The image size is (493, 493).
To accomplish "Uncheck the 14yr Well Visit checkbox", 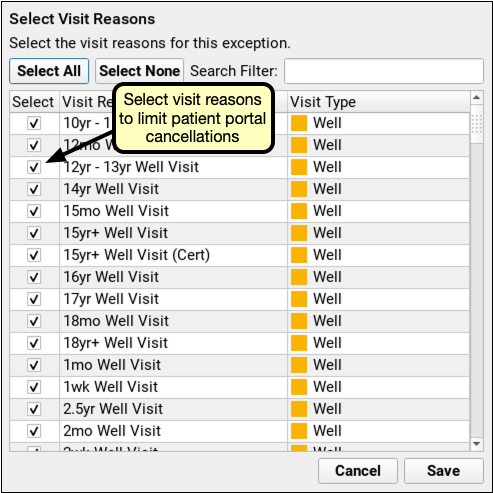I will [x=34, y=189].
